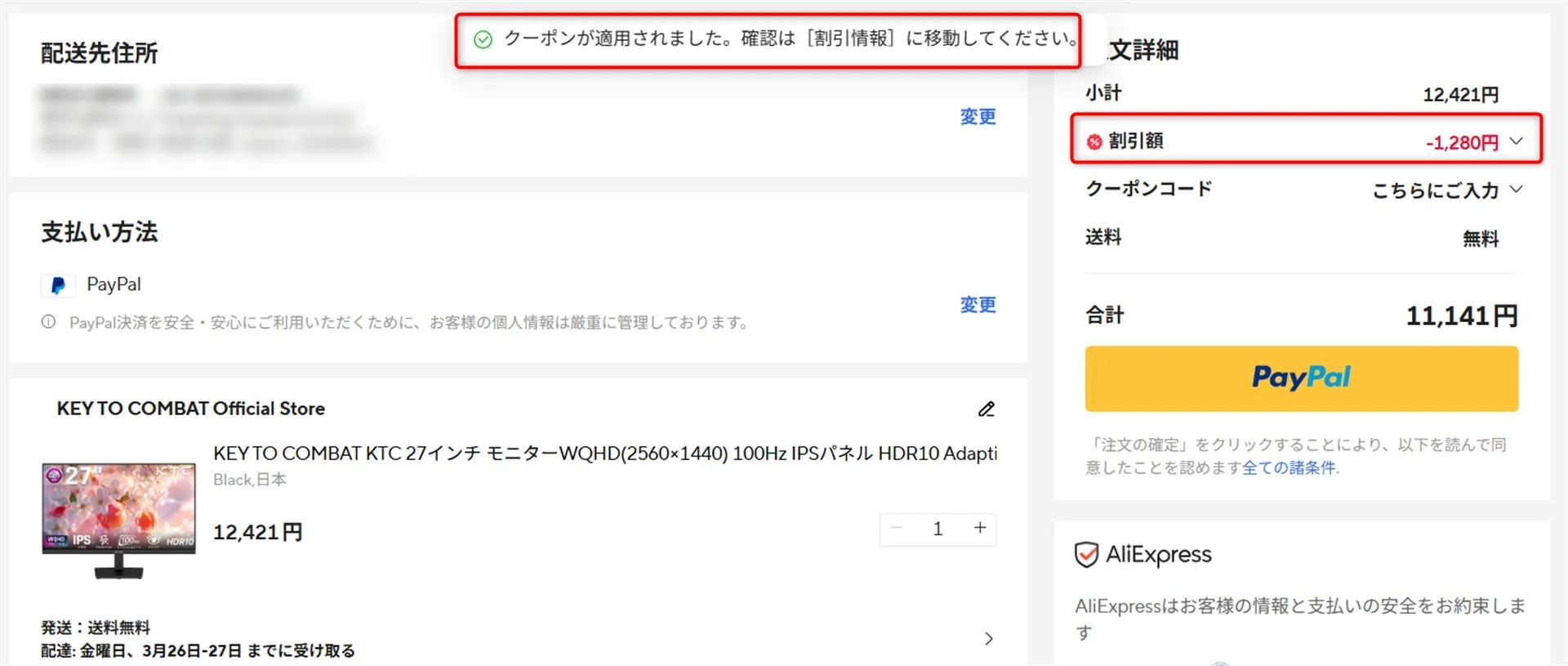The height and width of the screenshot is (666, 1568).
Task: Click the green checkmark in coupon notification
Action: (483, 39)
